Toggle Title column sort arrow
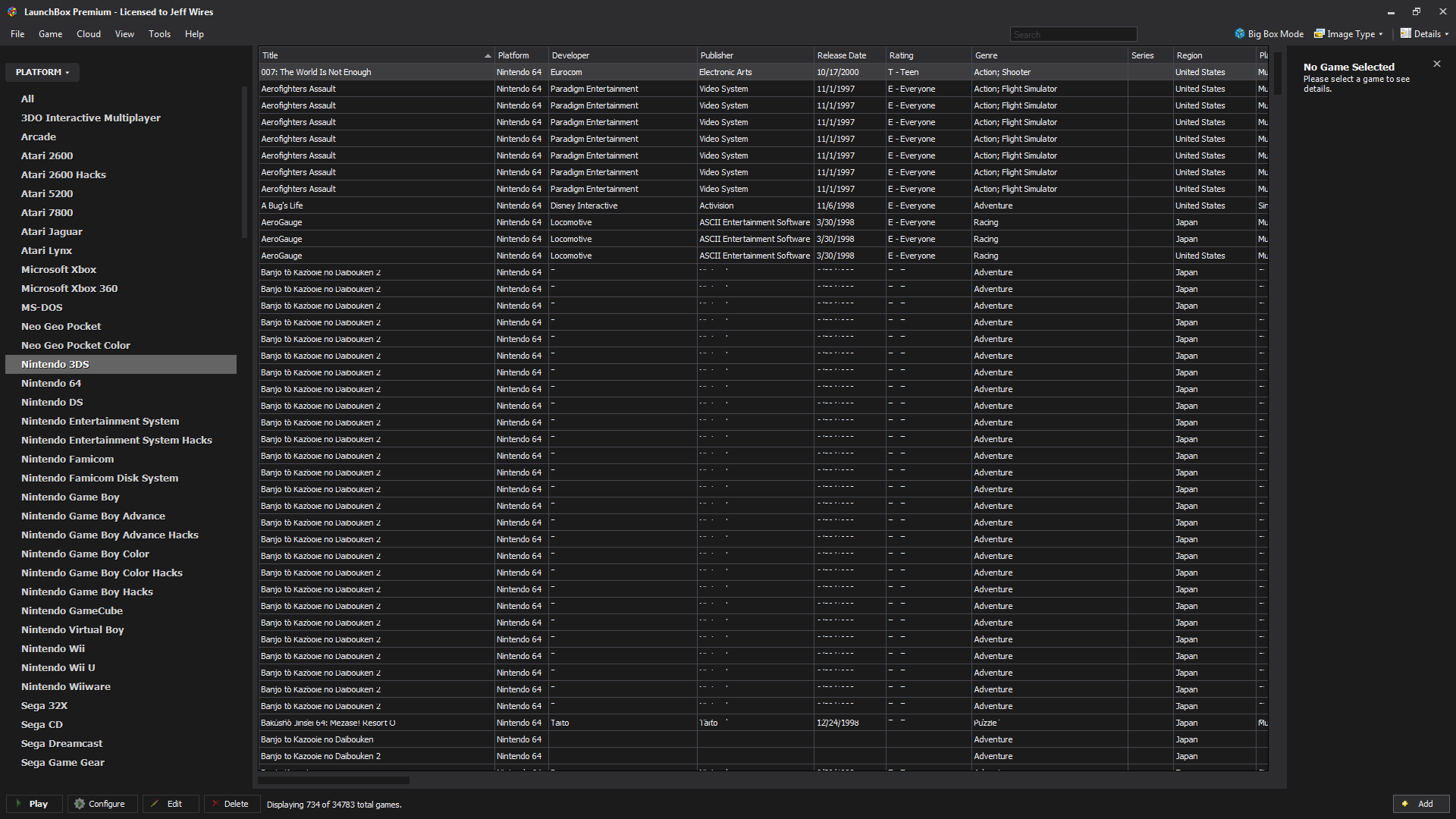1456x819 pixels. [x=488, y=55]
